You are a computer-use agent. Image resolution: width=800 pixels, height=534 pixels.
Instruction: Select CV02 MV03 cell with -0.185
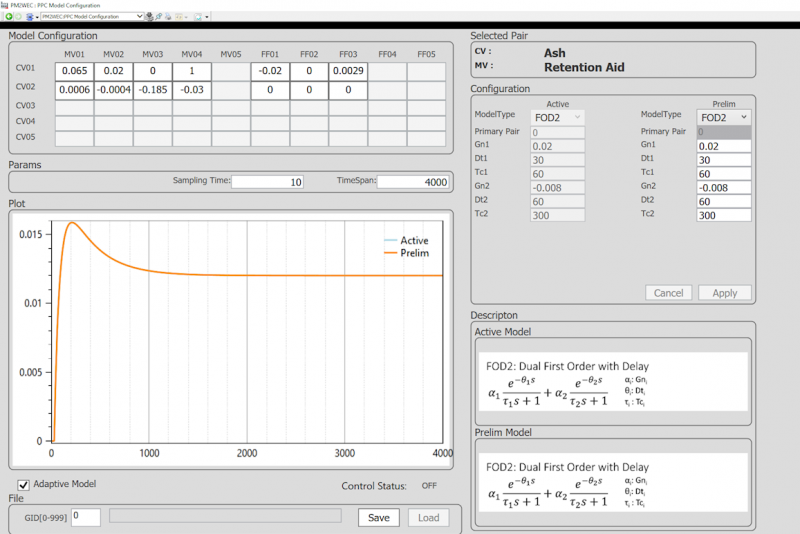coord(153,90)
